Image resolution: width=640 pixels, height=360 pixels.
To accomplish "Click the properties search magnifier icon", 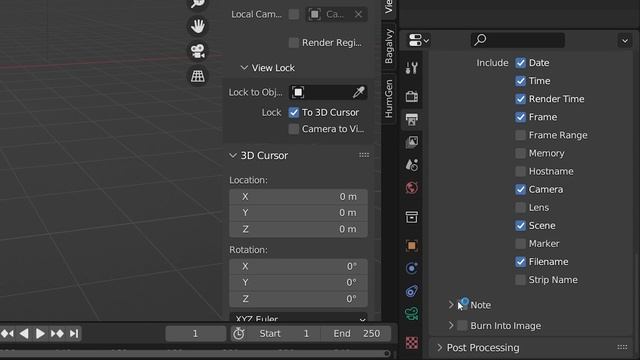I will (480, 40).
